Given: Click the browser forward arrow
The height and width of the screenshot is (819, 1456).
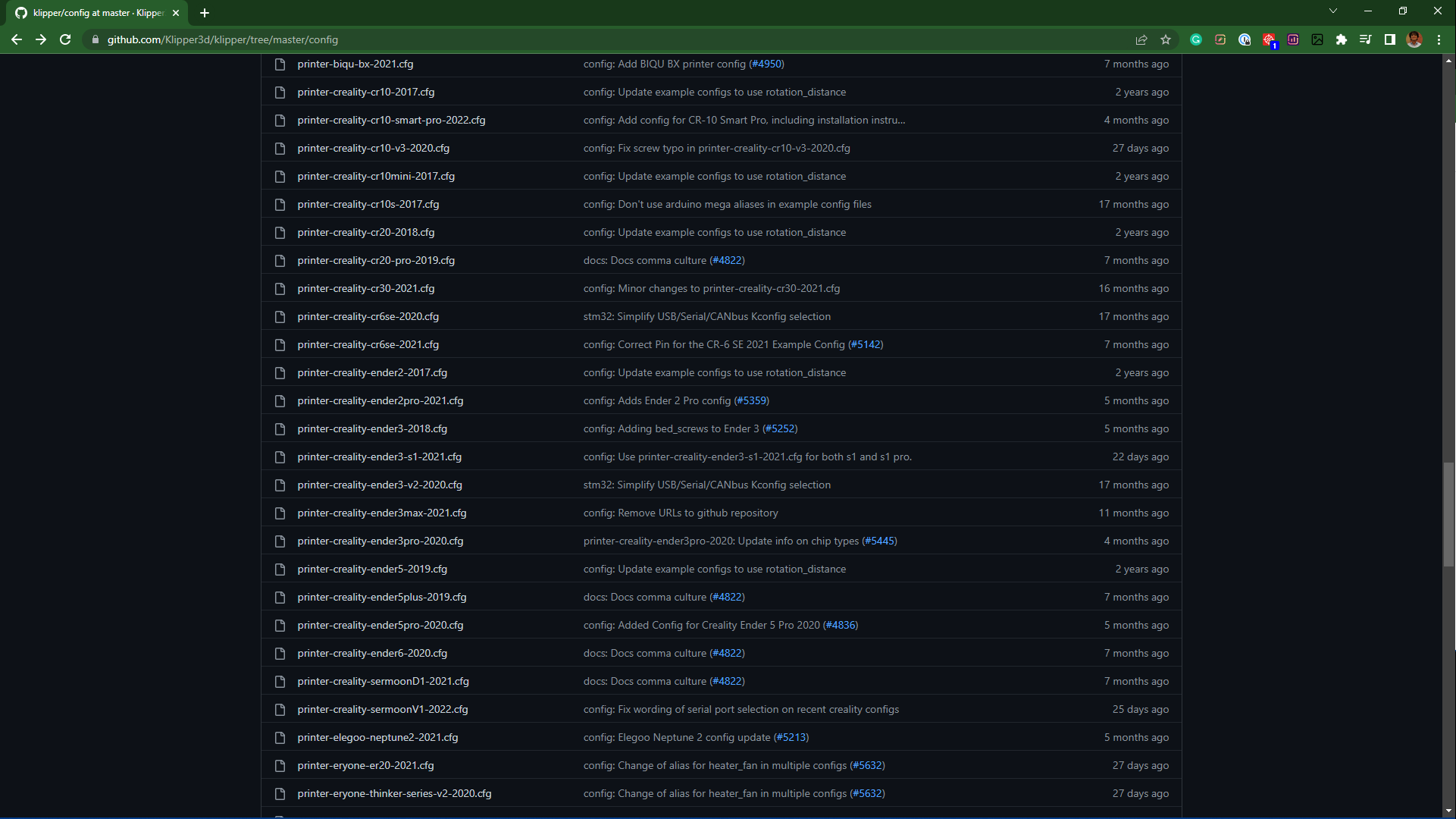Looking at the screenshot, I should pyautogui.click(x=41, y=39).
